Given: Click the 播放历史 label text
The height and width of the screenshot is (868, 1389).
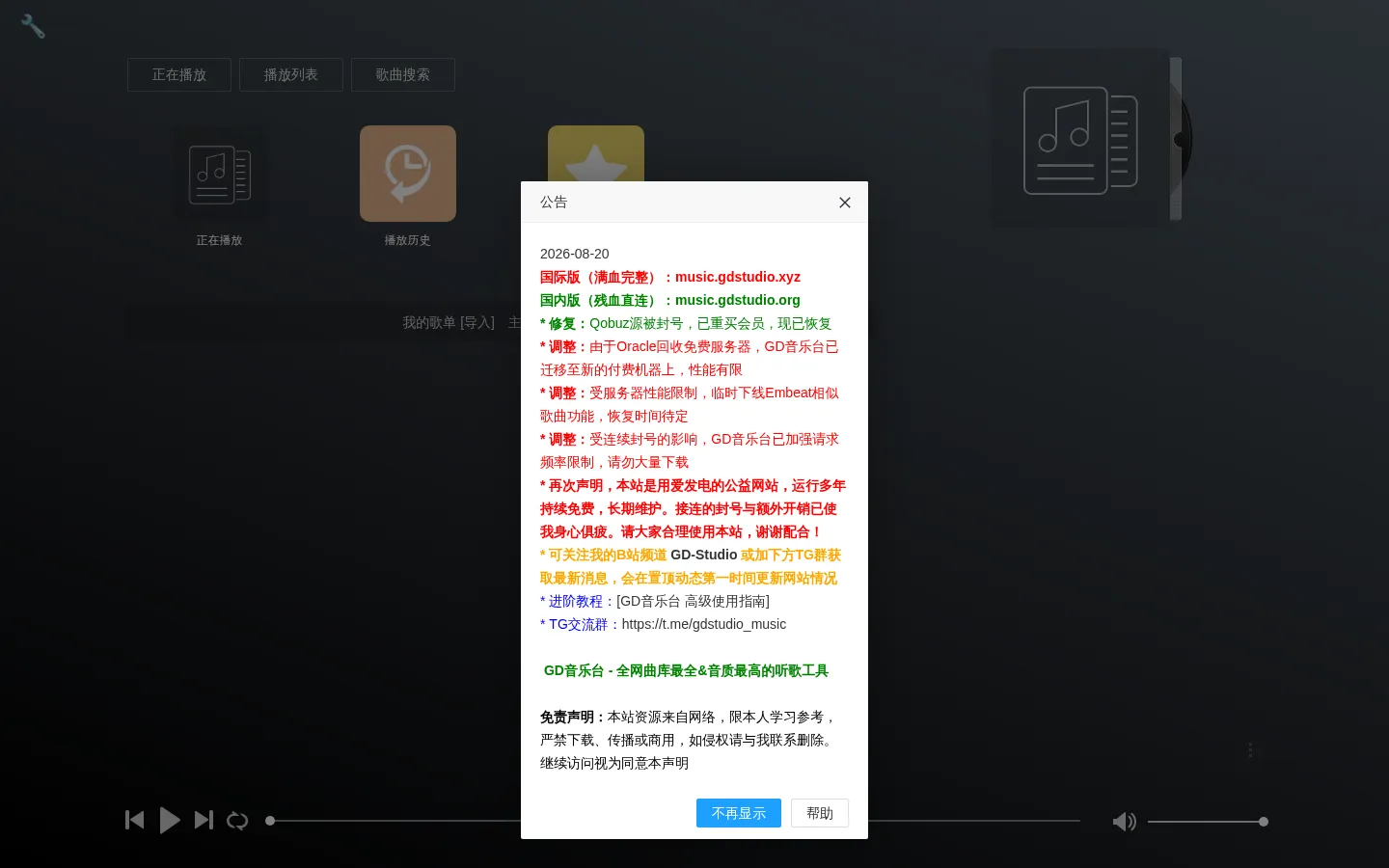Looking at the screenshot, I should coord(408,240).
